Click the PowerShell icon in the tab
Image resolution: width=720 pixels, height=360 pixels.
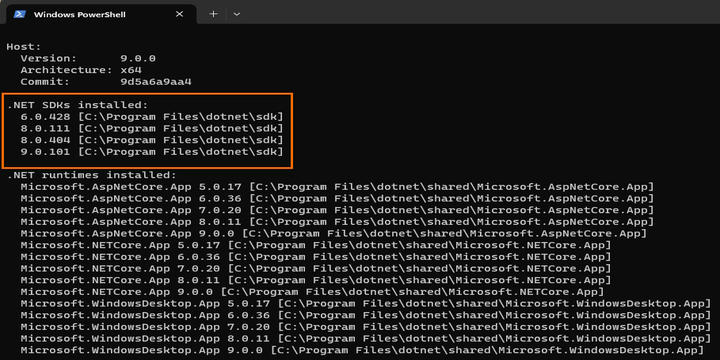click(19, 14)
